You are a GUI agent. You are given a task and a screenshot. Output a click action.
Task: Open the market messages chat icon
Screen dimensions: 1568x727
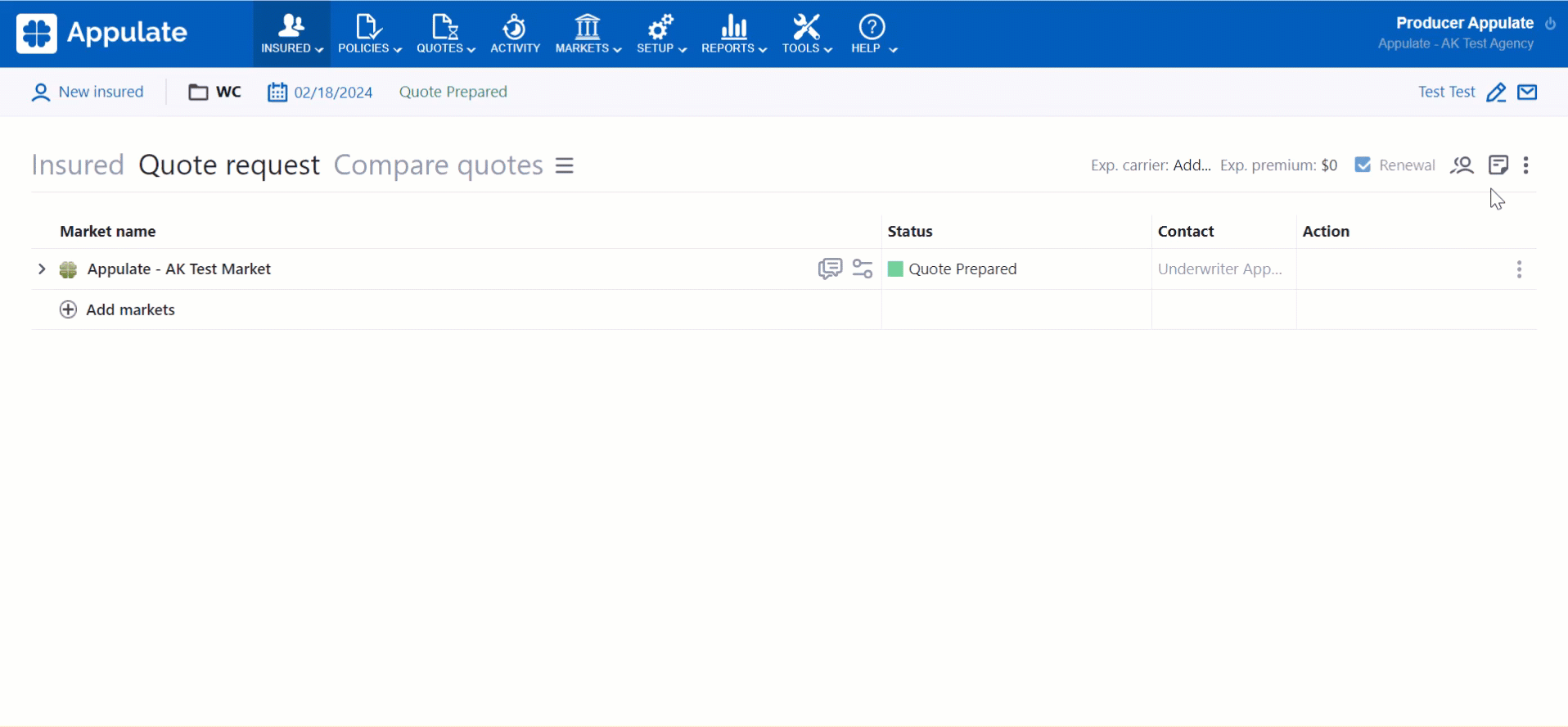pos(829,269)
